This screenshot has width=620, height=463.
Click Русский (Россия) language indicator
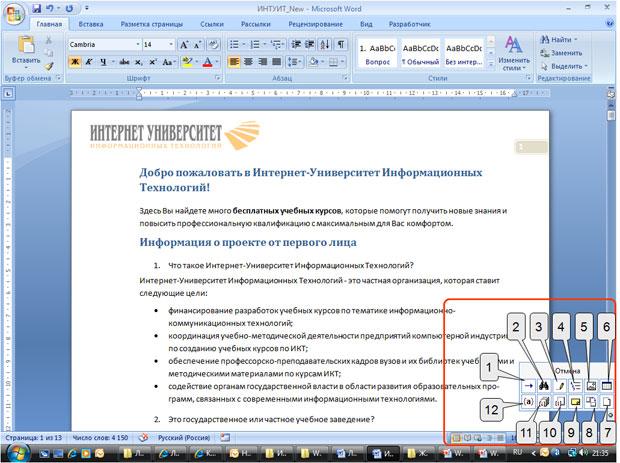184,438
